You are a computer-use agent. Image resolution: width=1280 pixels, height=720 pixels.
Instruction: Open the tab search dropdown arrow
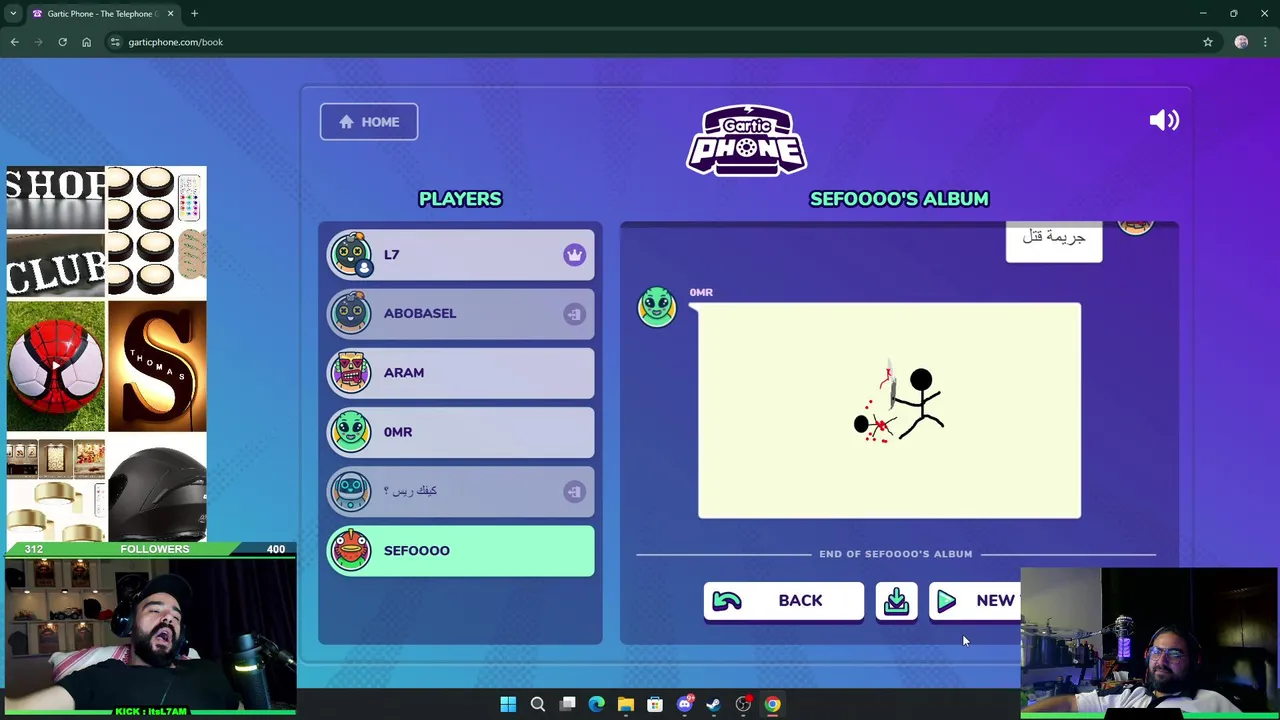pyautogui.click(x=13, y=13)
